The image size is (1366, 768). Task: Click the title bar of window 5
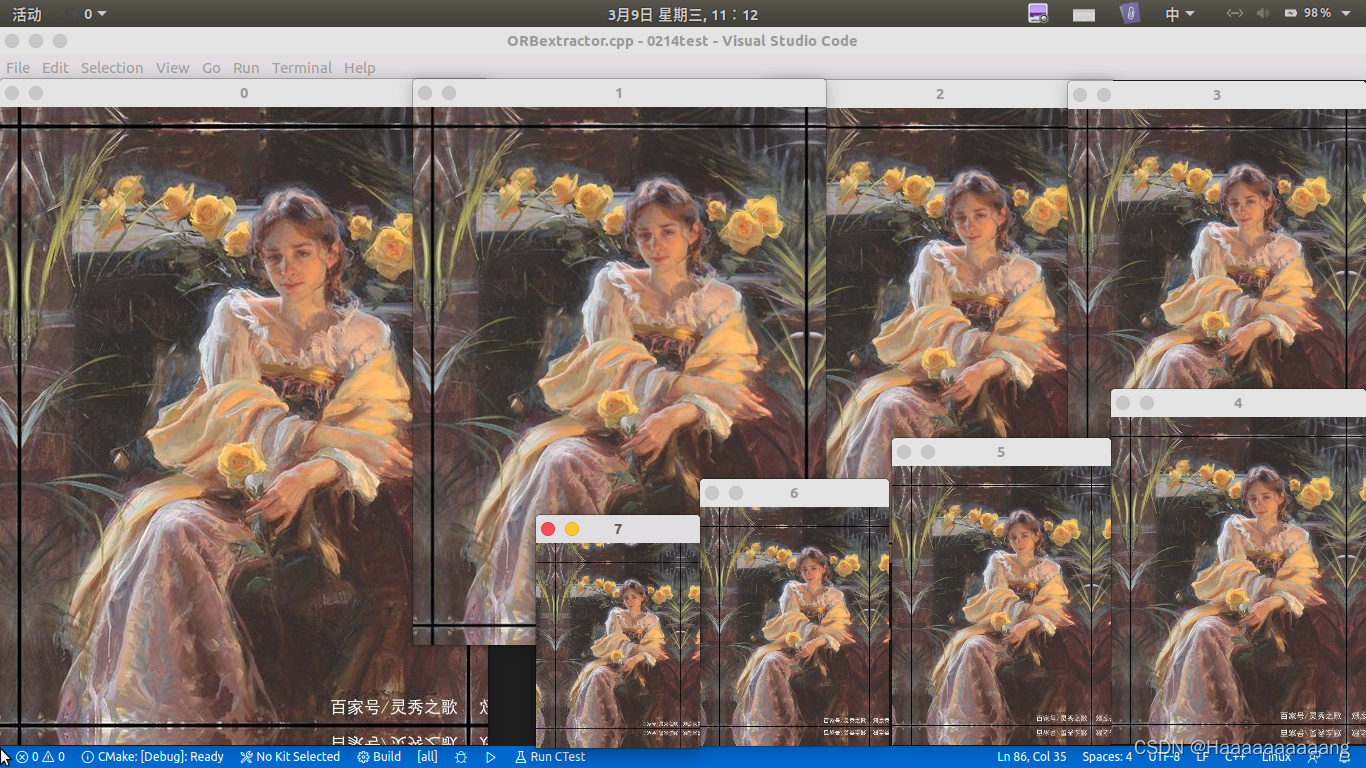[1001, 452]
